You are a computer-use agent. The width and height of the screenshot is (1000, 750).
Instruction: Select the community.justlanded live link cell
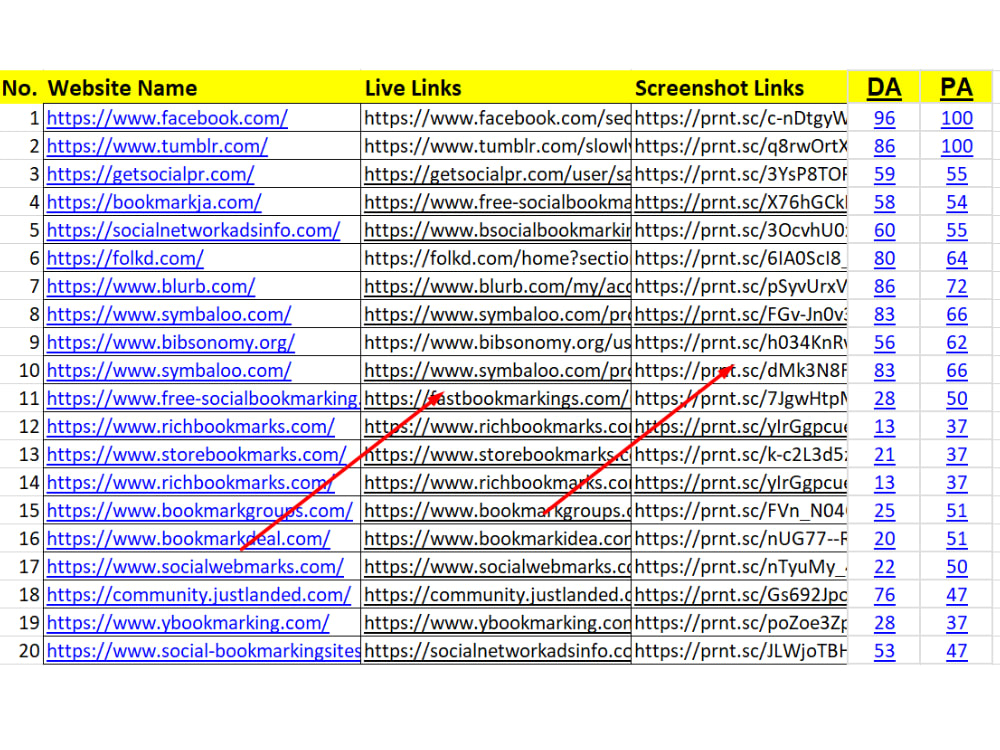496,595
